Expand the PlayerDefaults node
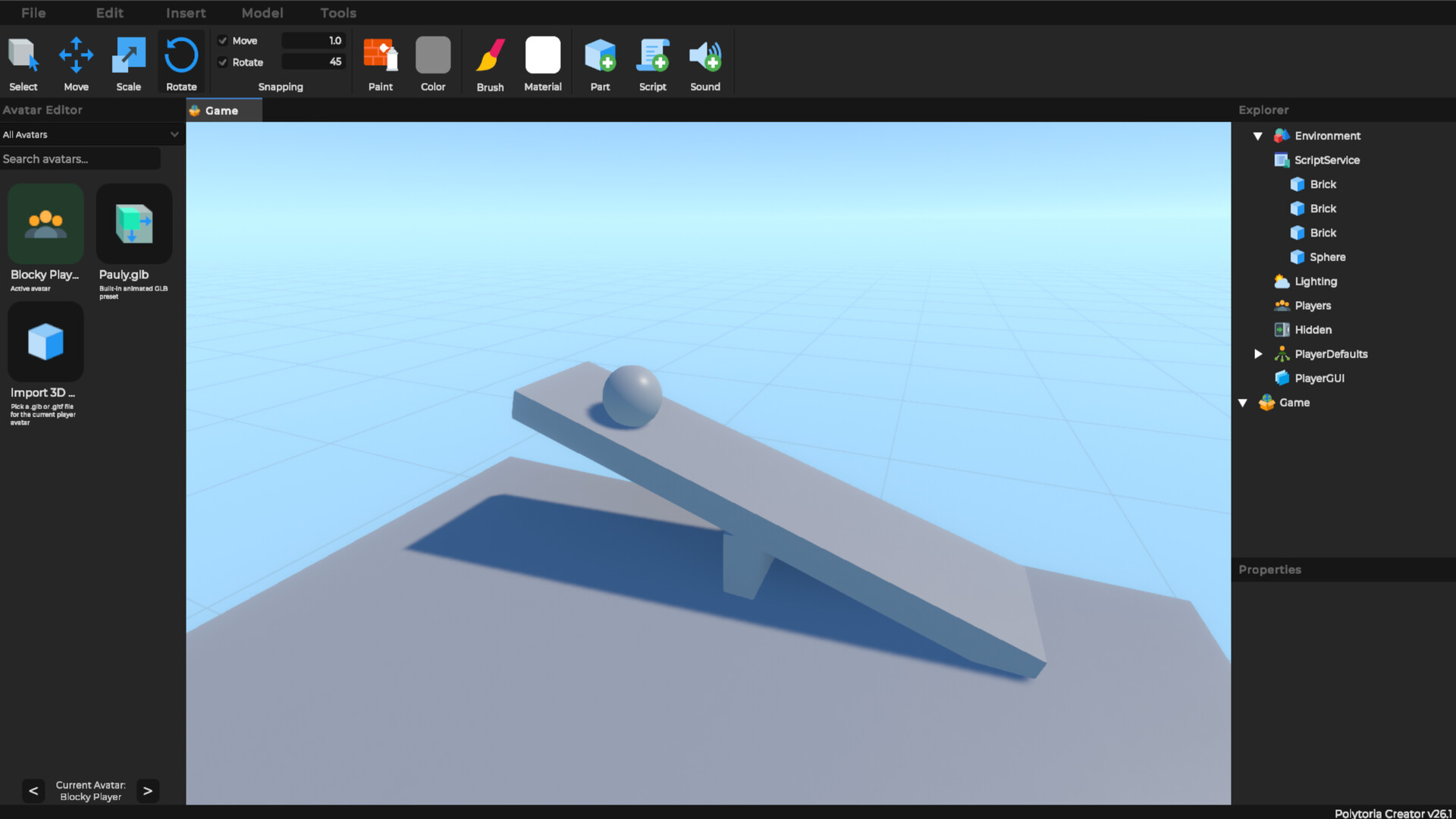Image resolution: width=1456 pixels, height=819 pixels. [x=1257, y=354]
